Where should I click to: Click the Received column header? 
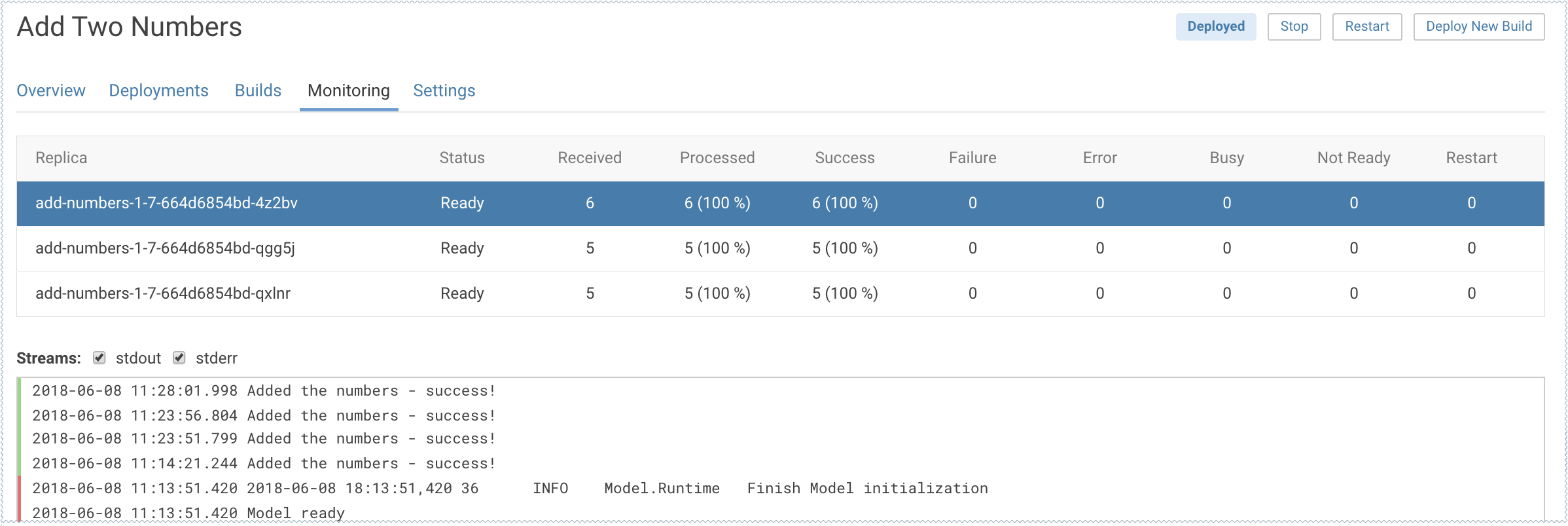589,158
